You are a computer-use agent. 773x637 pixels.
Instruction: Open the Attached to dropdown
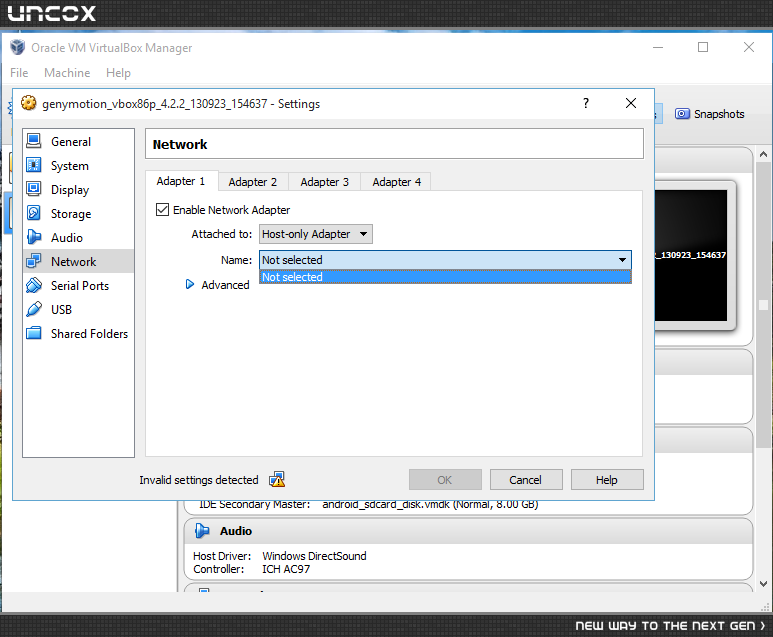[316, 234]
